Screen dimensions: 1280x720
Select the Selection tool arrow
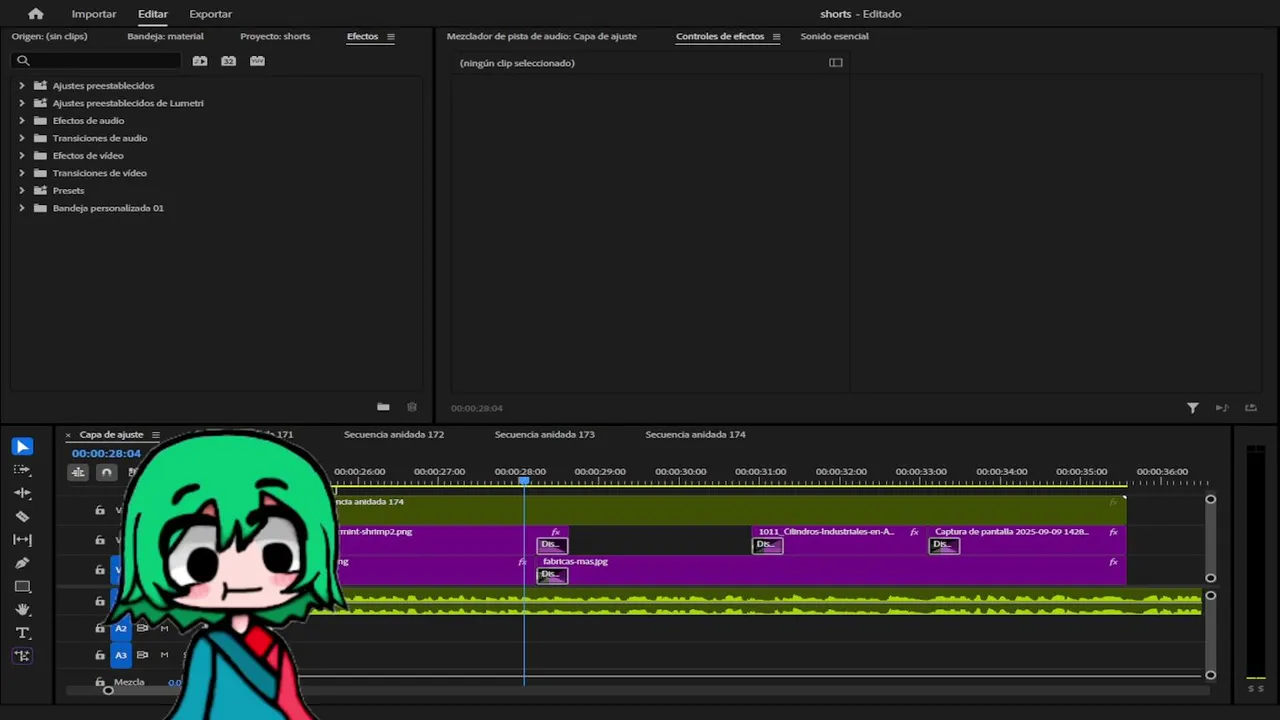click(x=22, y=446)
